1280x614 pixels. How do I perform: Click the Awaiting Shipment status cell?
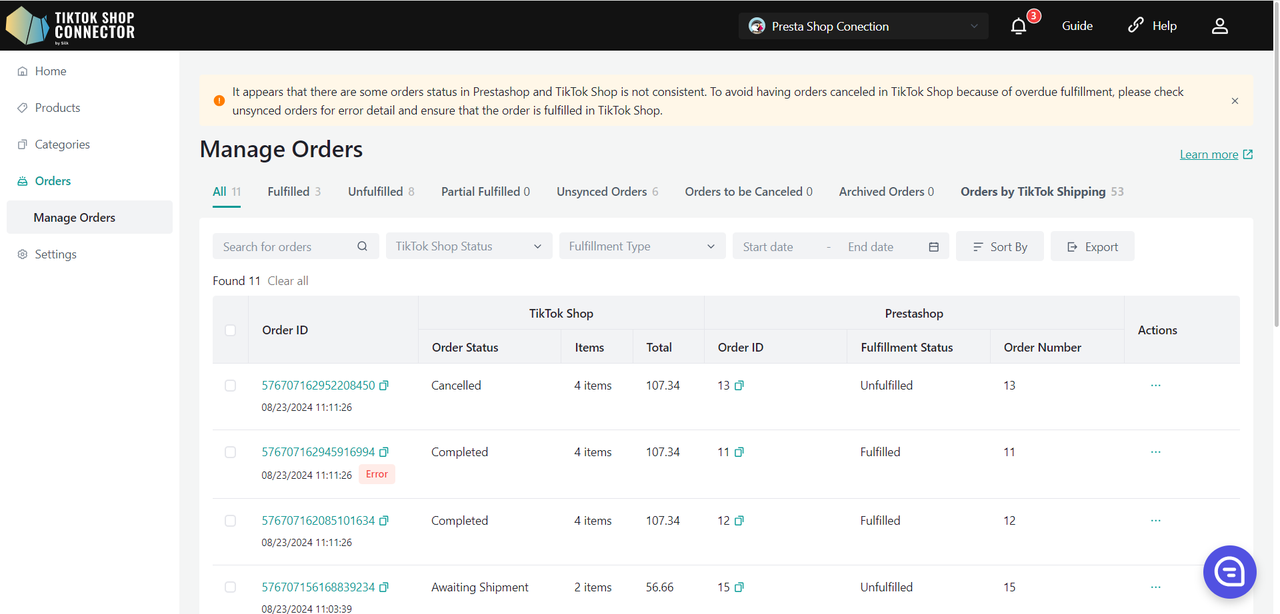[x=480, y=587]
